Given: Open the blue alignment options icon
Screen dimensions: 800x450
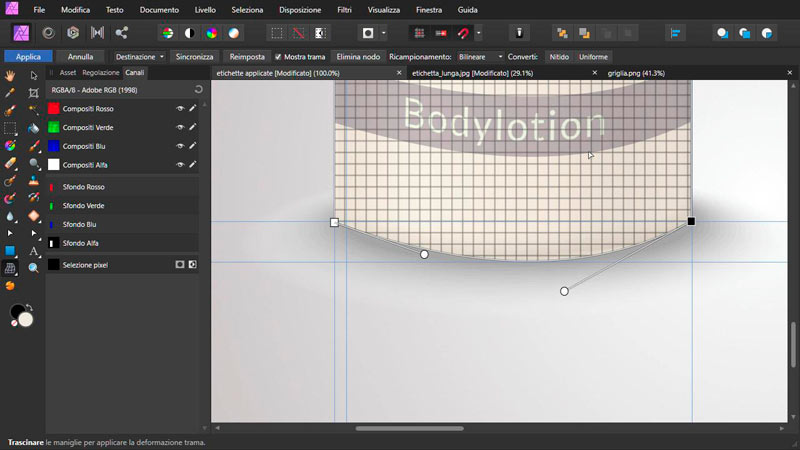Looking at the screenshot, I should tap(676, 33).
